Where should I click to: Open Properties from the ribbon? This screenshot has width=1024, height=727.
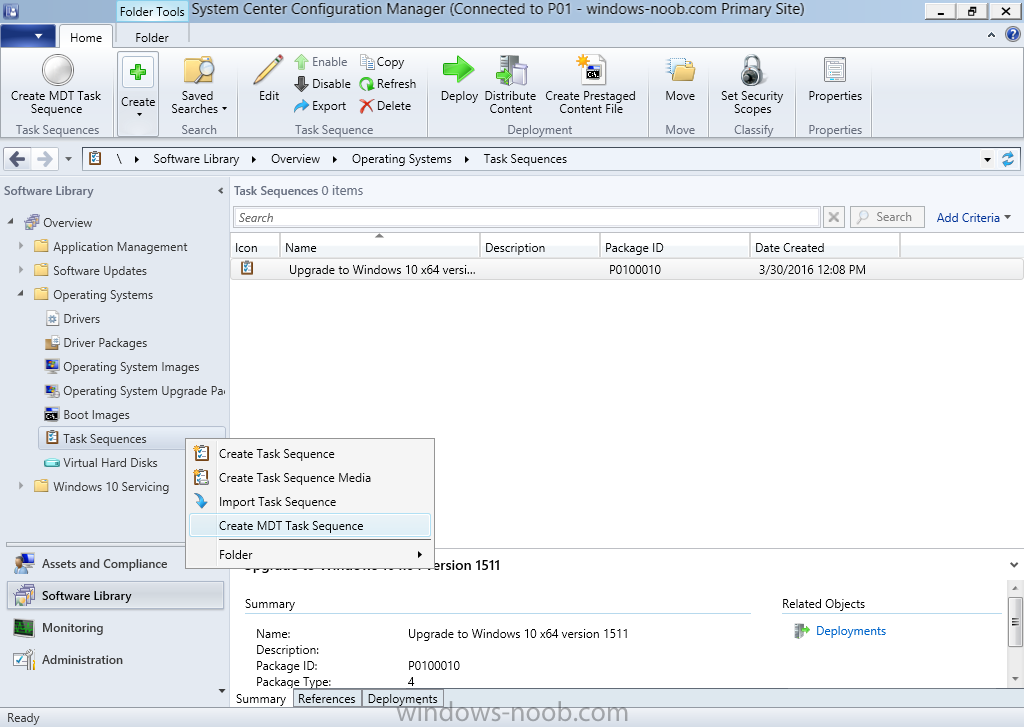click(x=835, y=79)
